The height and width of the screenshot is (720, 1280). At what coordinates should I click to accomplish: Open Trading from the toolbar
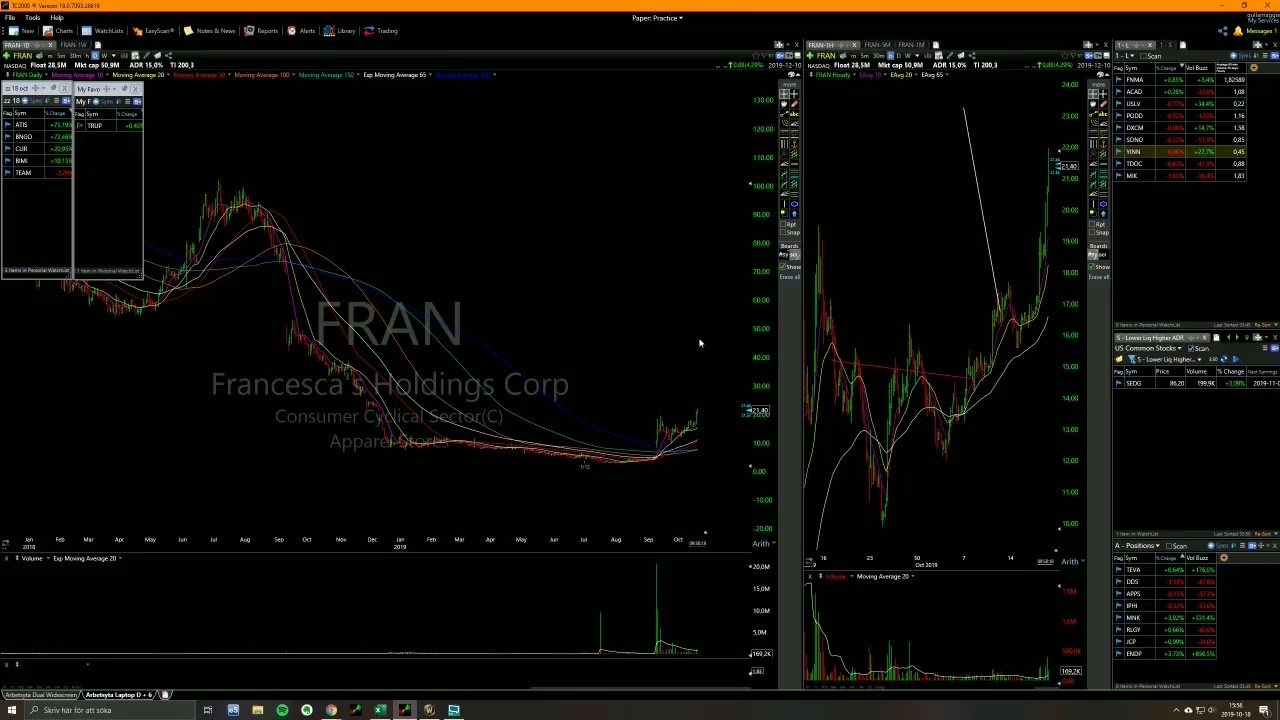coord(381,31)
